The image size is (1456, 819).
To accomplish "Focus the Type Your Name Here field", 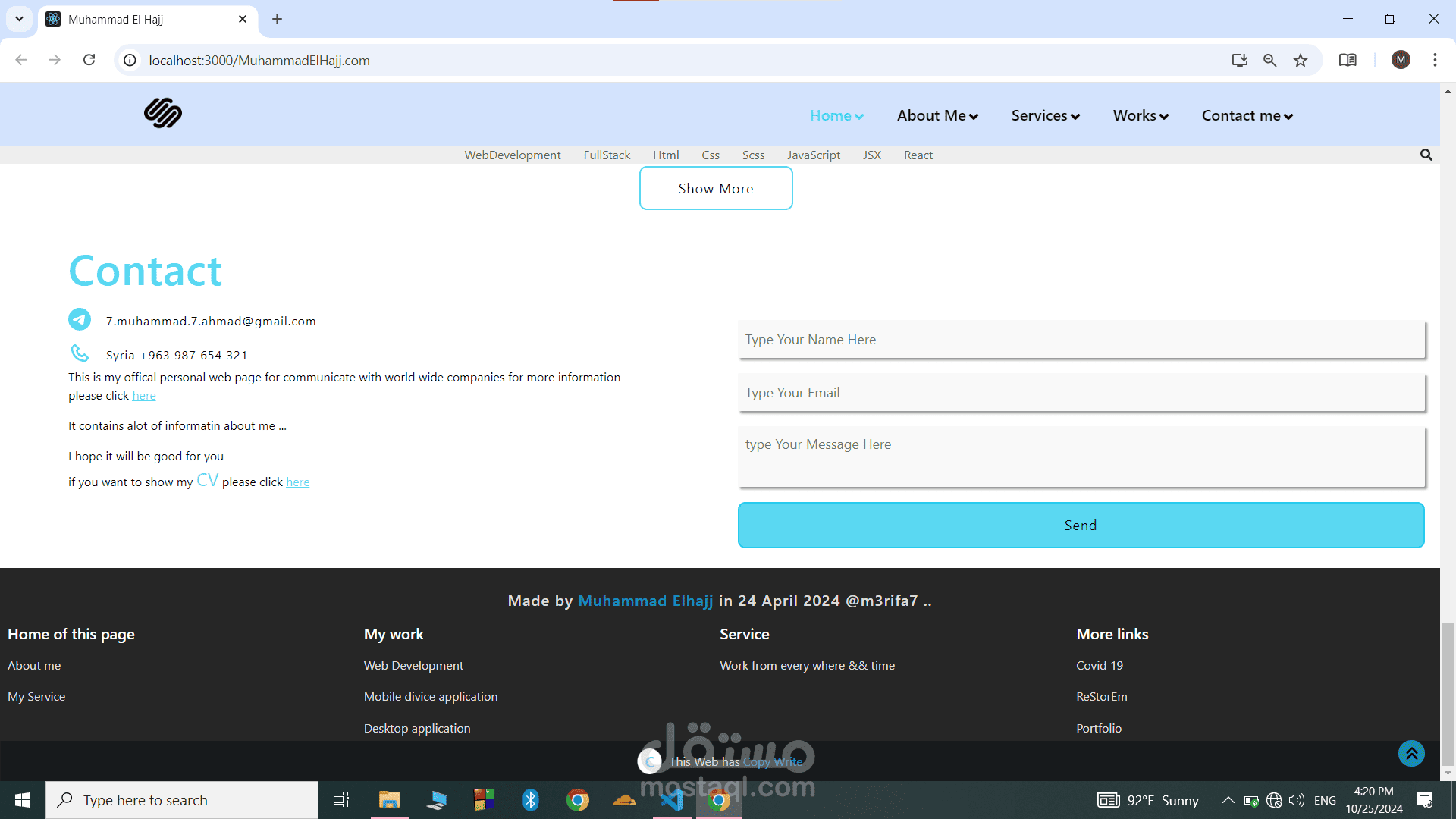I will click(x=1081, y=340).
